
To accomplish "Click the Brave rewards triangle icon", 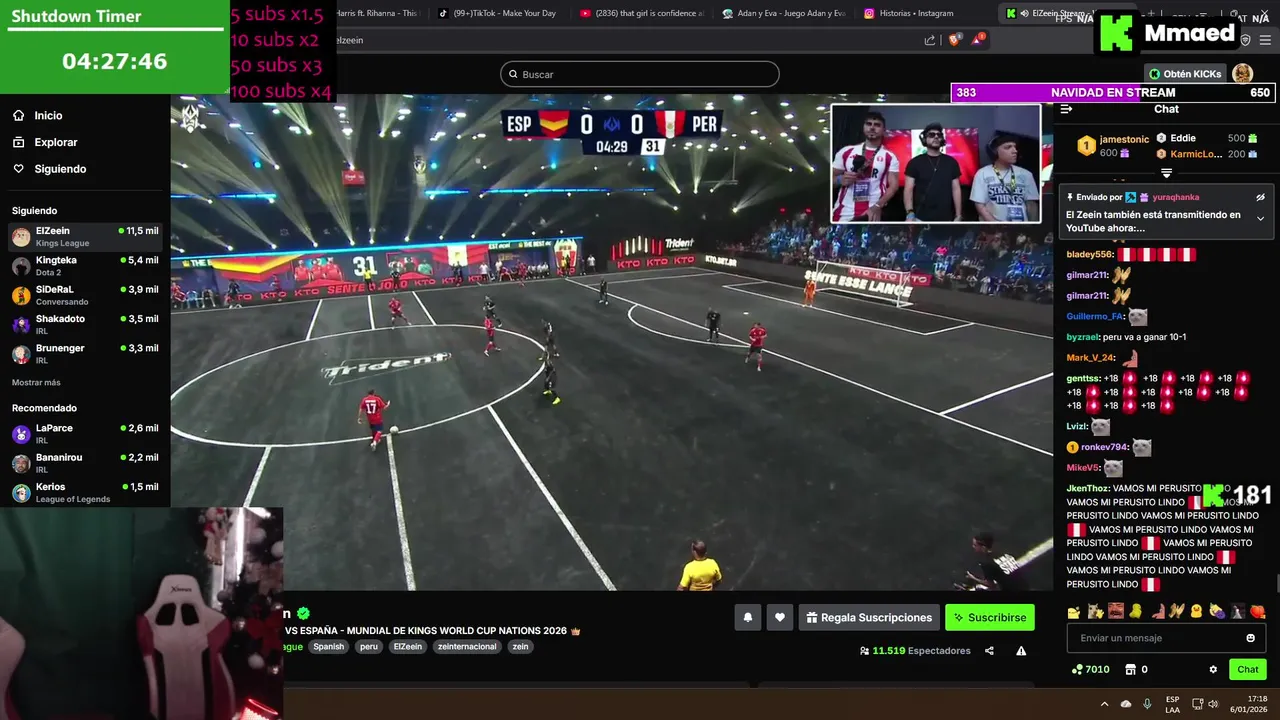I will [x=979, y=40].
